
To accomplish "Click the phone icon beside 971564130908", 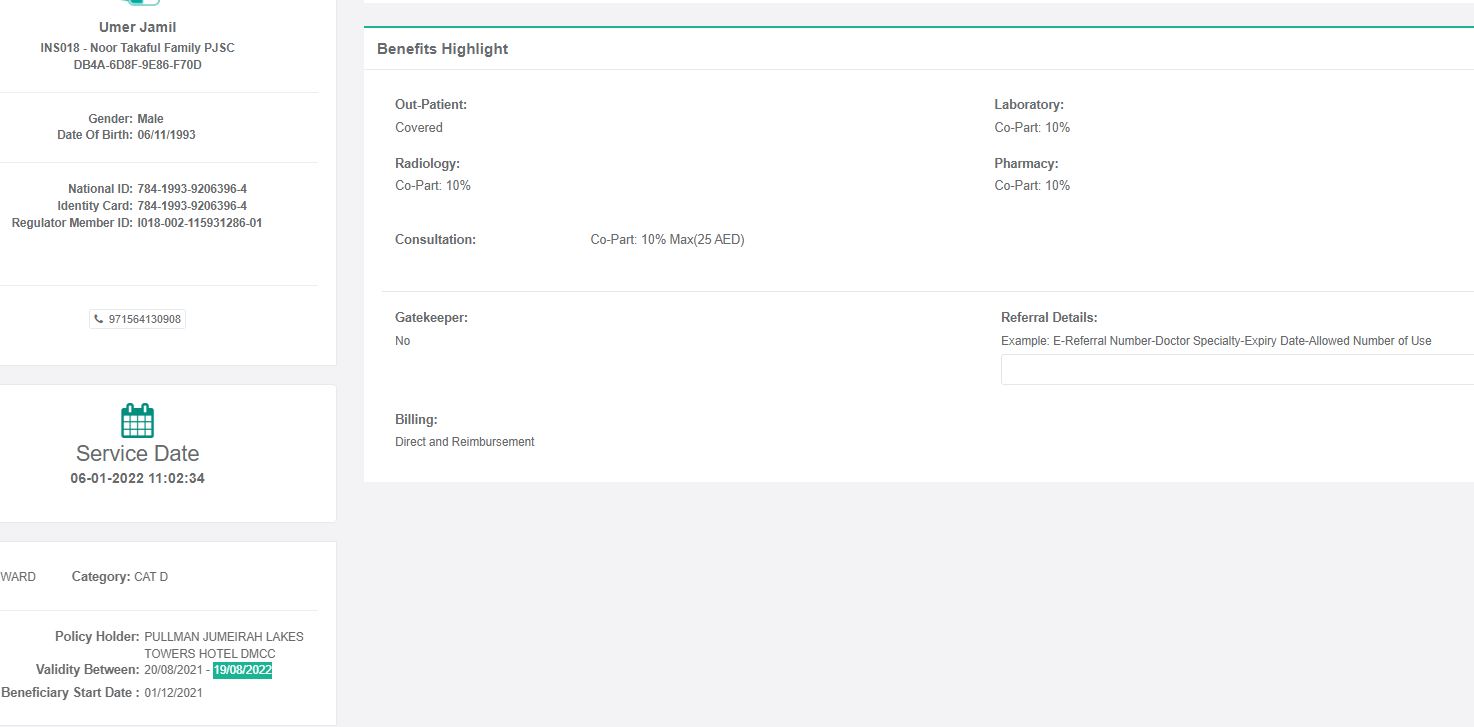I will coord(98,319).
